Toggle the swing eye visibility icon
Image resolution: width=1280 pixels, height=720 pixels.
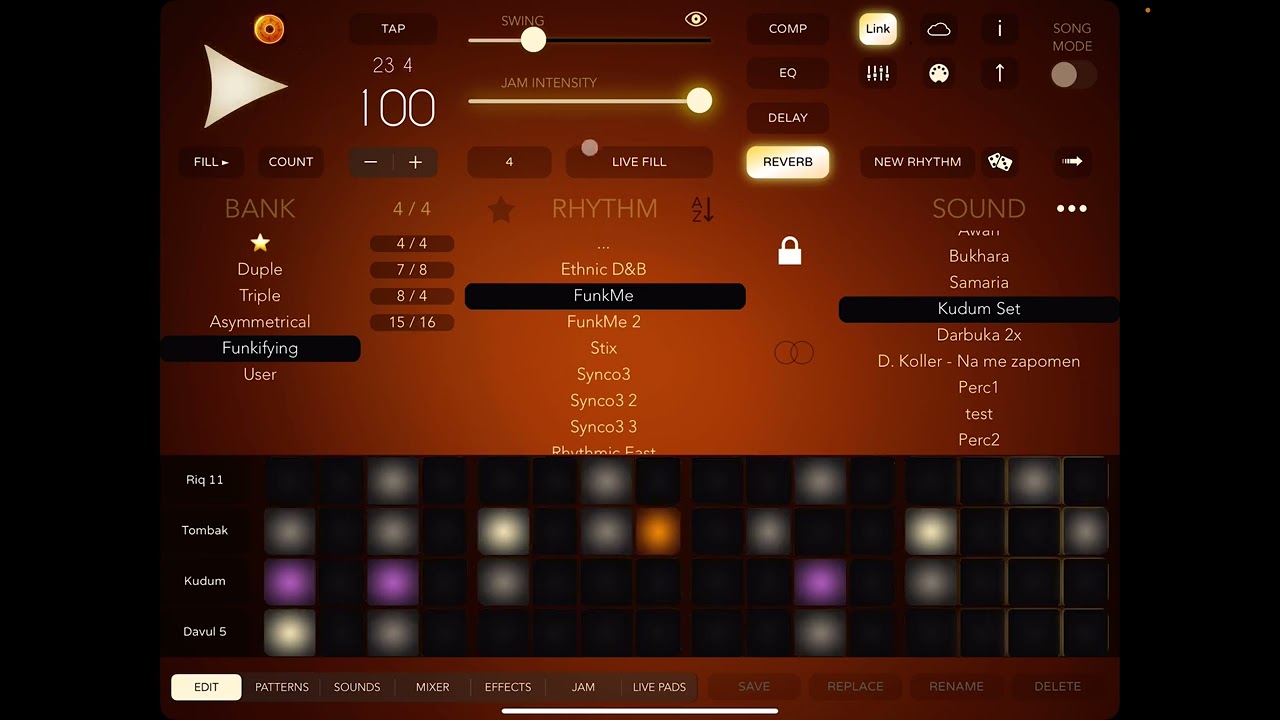[x=696, y=19]
